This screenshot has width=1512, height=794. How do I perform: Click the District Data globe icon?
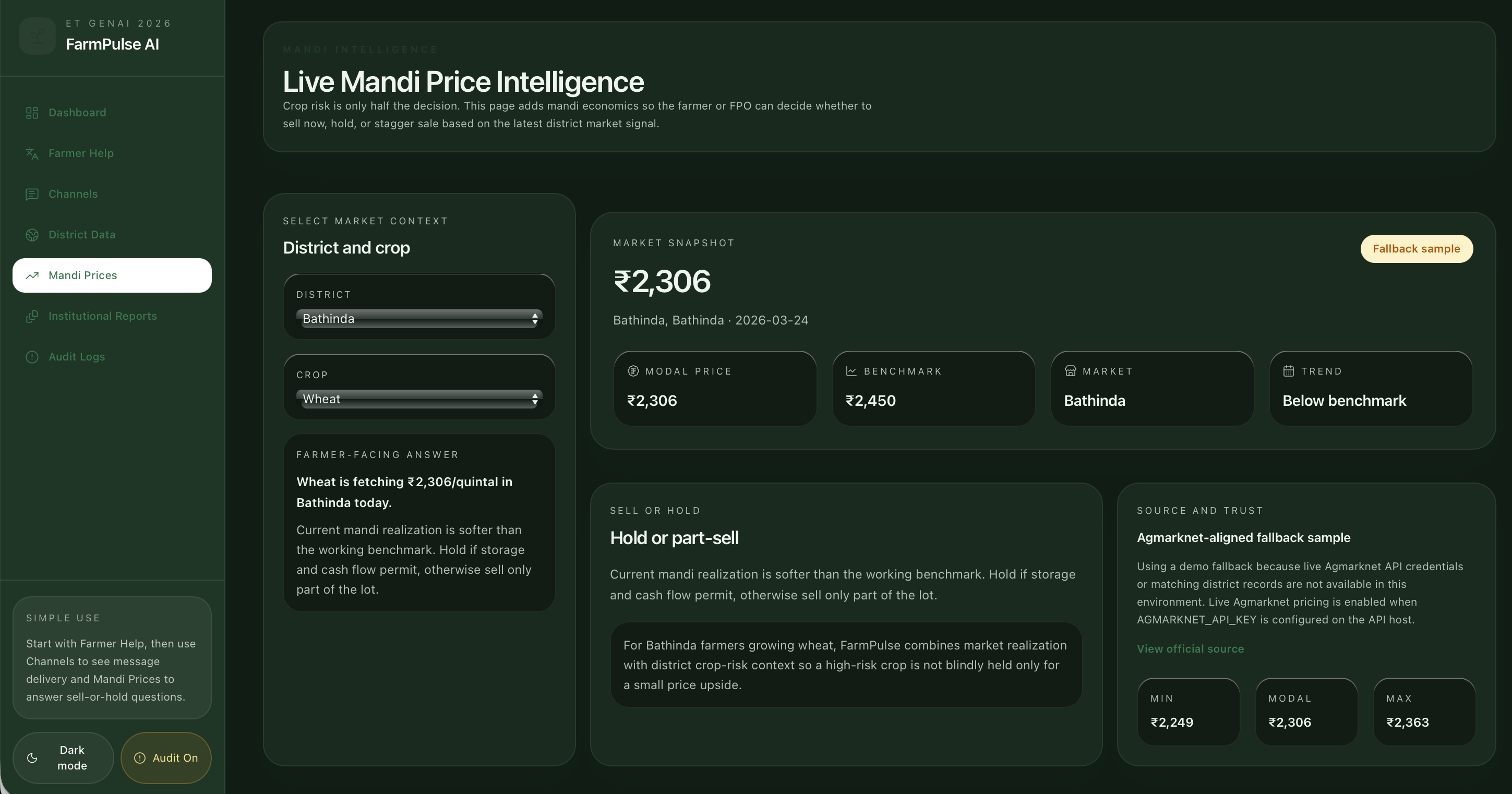click(32, 235)
